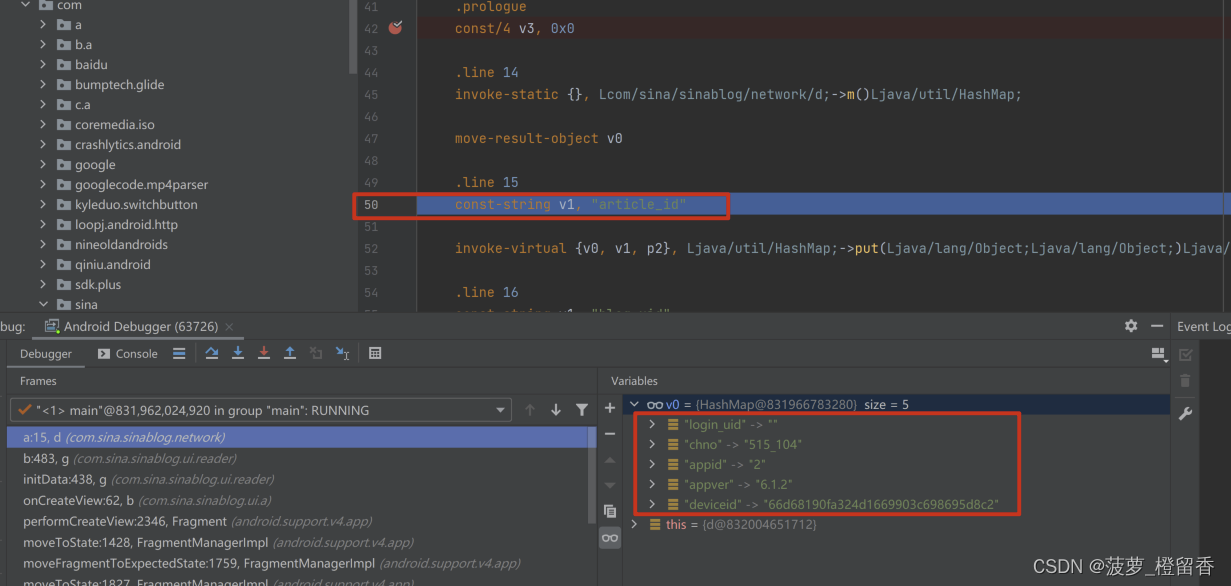
Task: Toggle the breakpoint on line 42
Action: pos(395,28)
